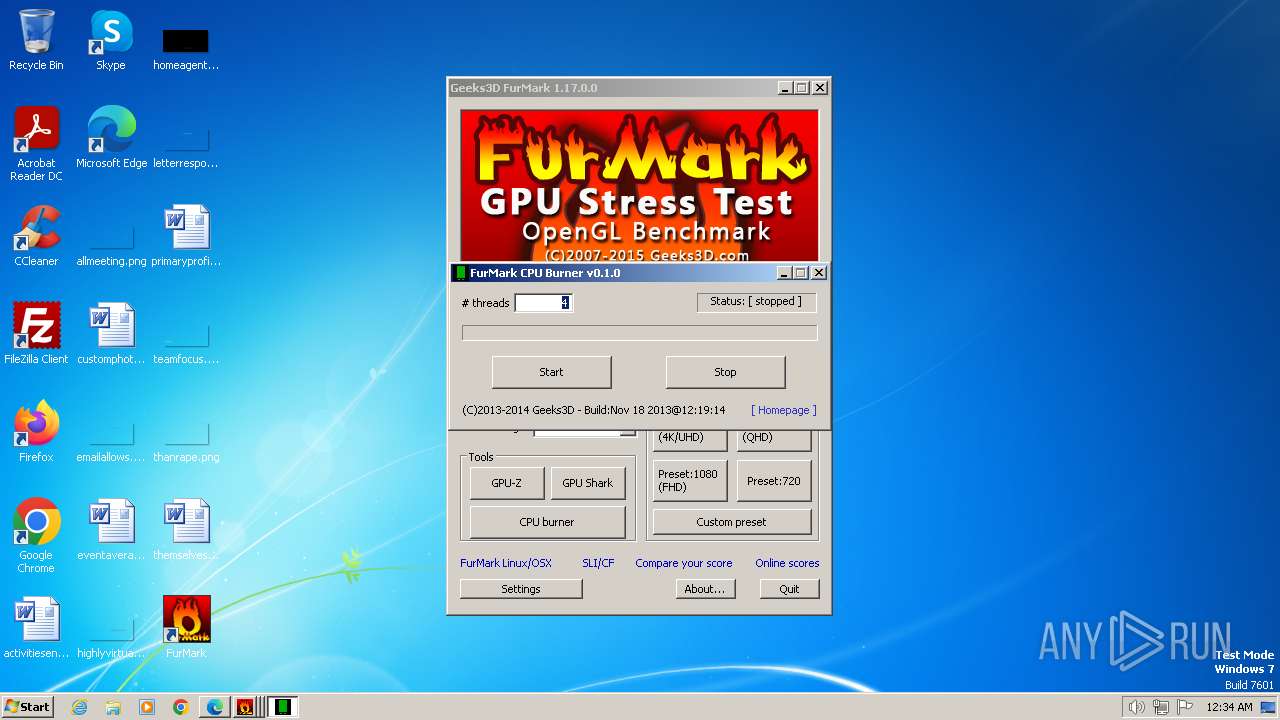Open the SLI/CF link

point(598,563)
